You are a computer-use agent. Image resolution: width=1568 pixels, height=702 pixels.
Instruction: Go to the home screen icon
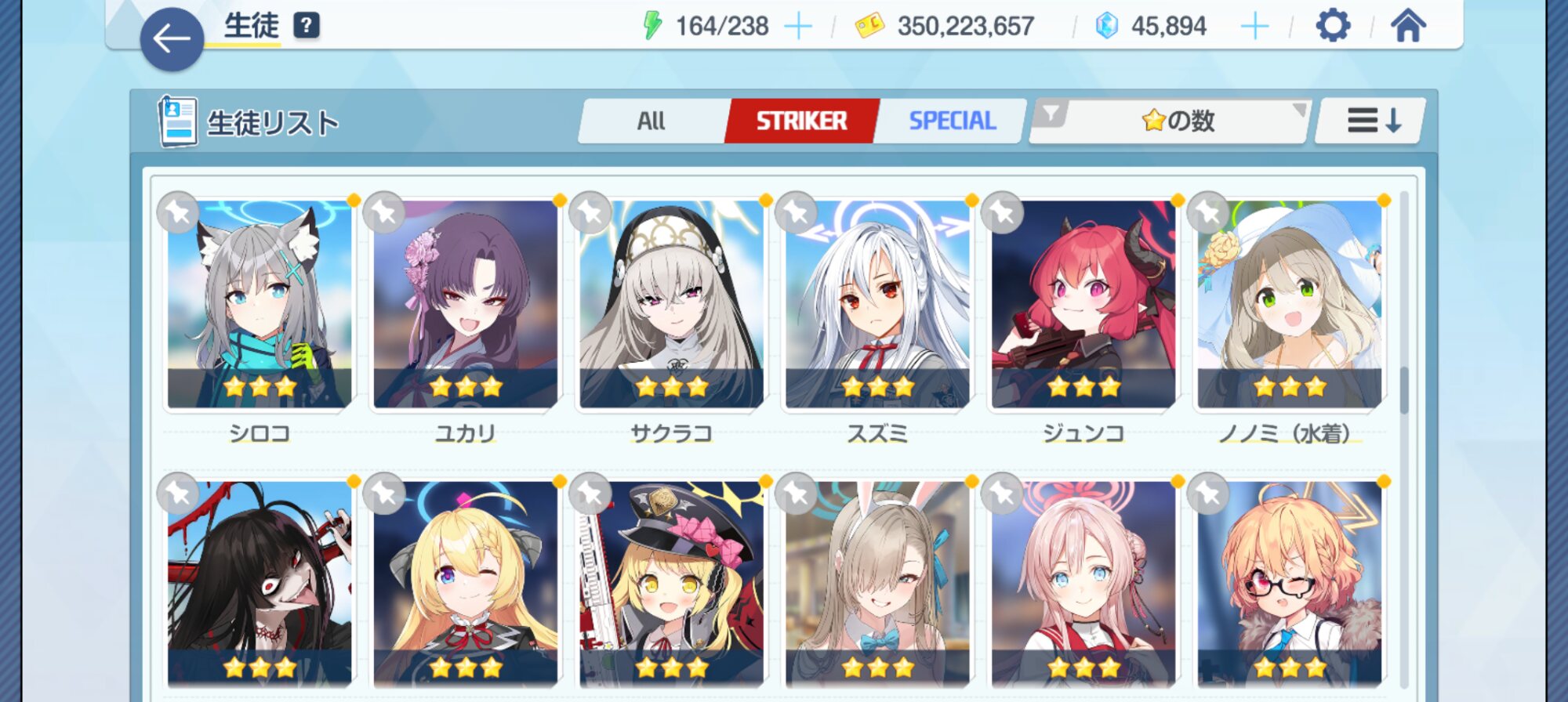coord(1408,26)
